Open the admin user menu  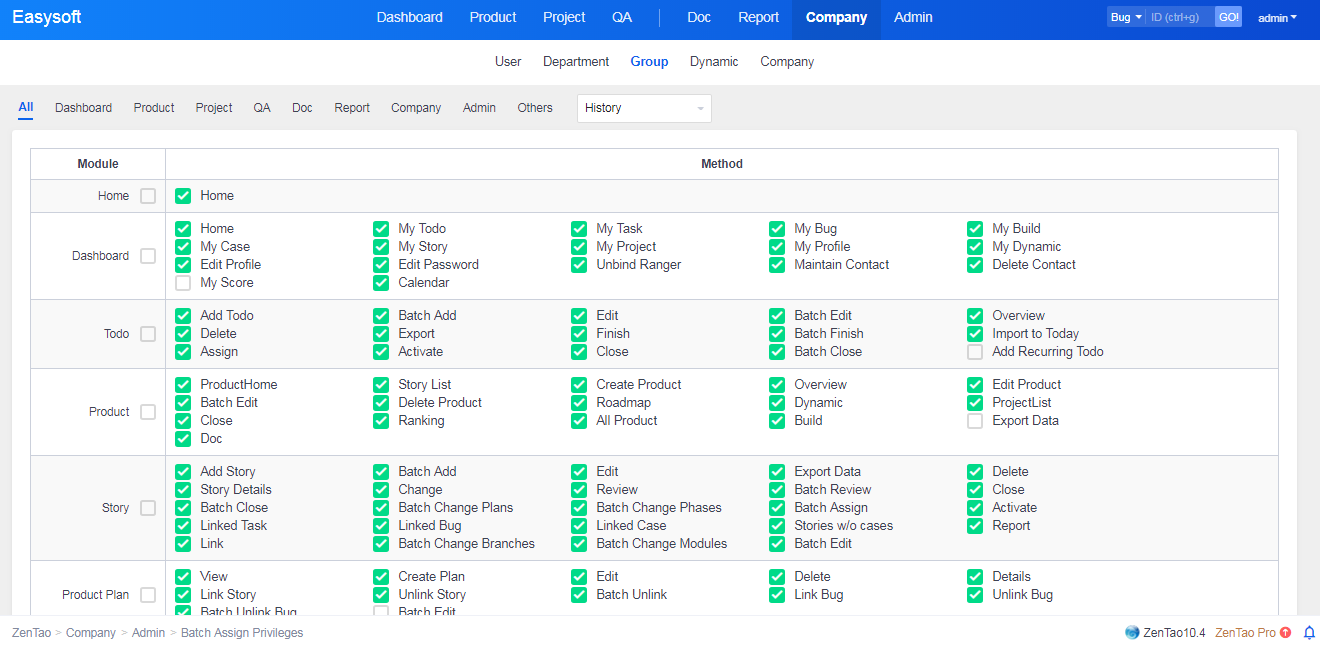tap(1277, 18)
